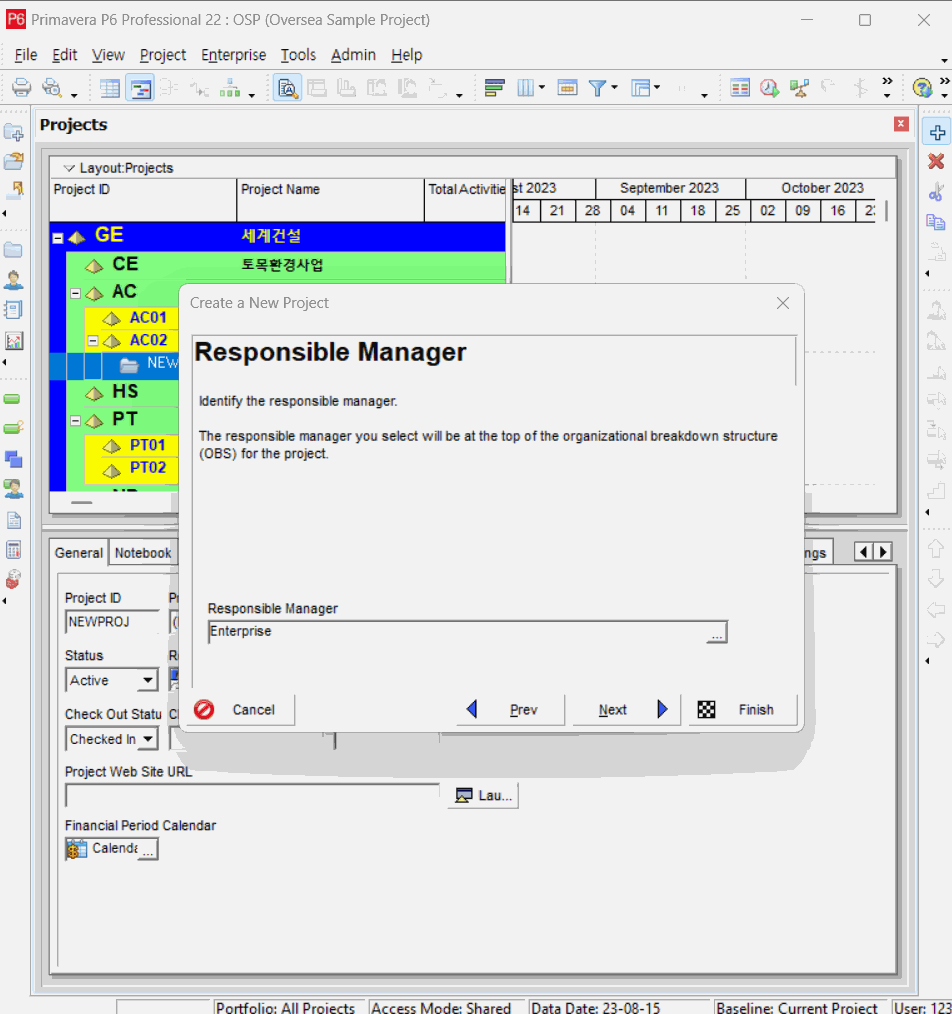Image resolution: width=952 pixels, height=1014 pixels.
Task: Click Cancel in the wizard
Action: pyautogui.click(x=243, y=710)
